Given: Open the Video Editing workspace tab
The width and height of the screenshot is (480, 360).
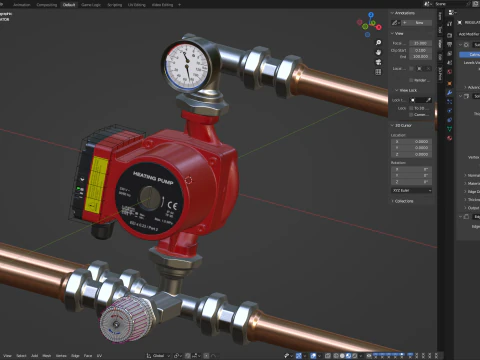Looking at the screenshot, I should point(162,5).
